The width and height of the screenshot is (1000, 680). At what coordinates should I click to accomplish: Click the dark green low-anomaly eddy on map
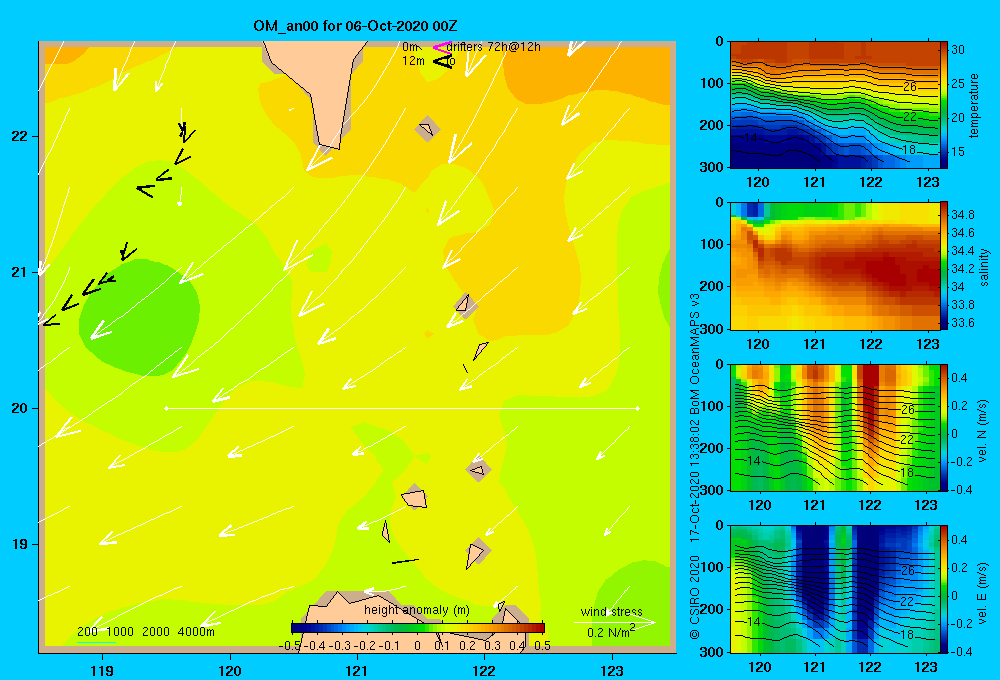click(139, 317)
